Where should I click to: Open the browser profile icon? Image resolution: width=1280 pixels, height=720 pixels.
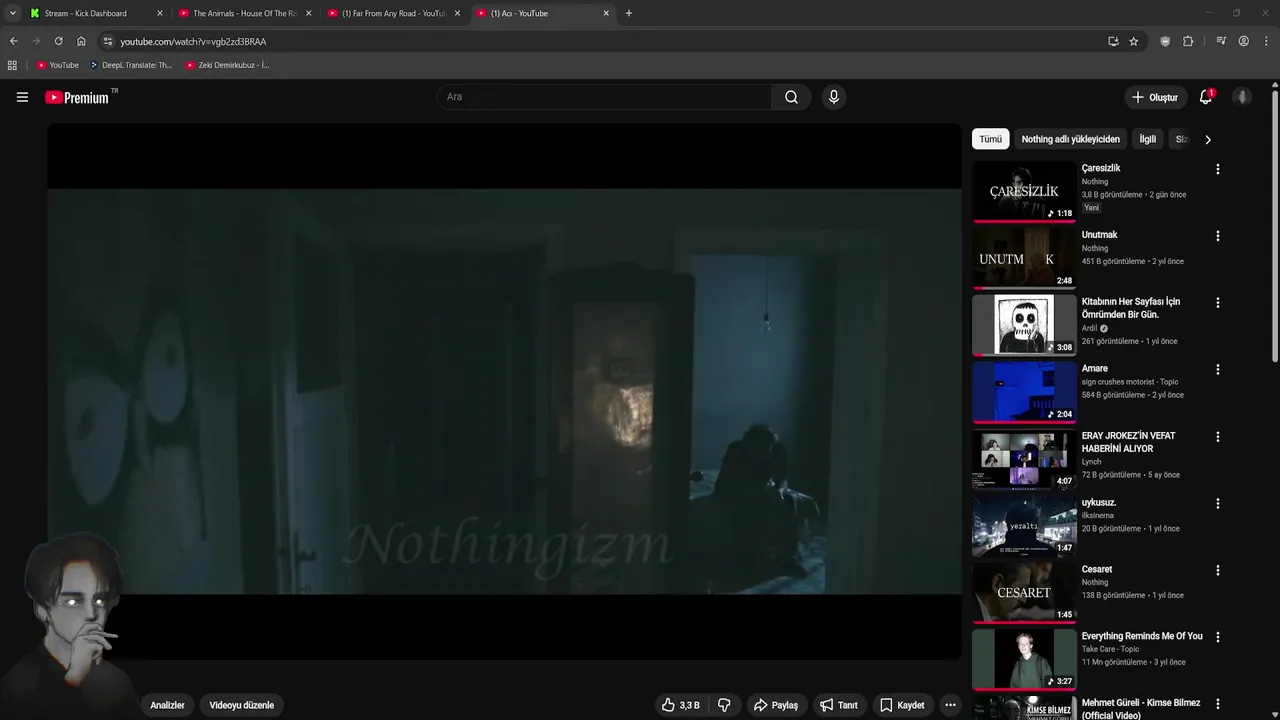(1243, 41)
